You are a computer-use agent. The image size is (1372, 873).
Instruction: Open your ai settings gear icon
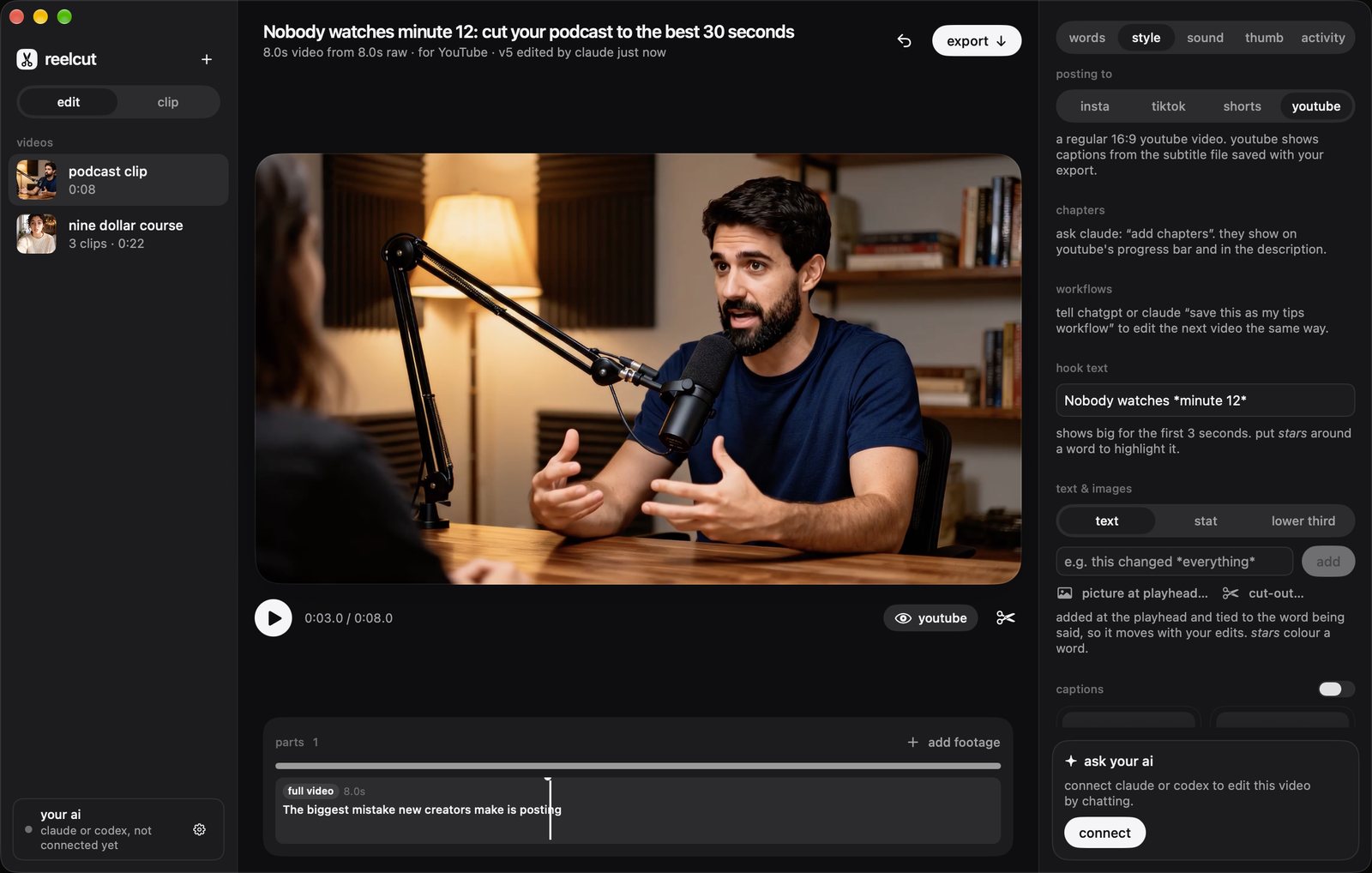[x=199, y=829]
